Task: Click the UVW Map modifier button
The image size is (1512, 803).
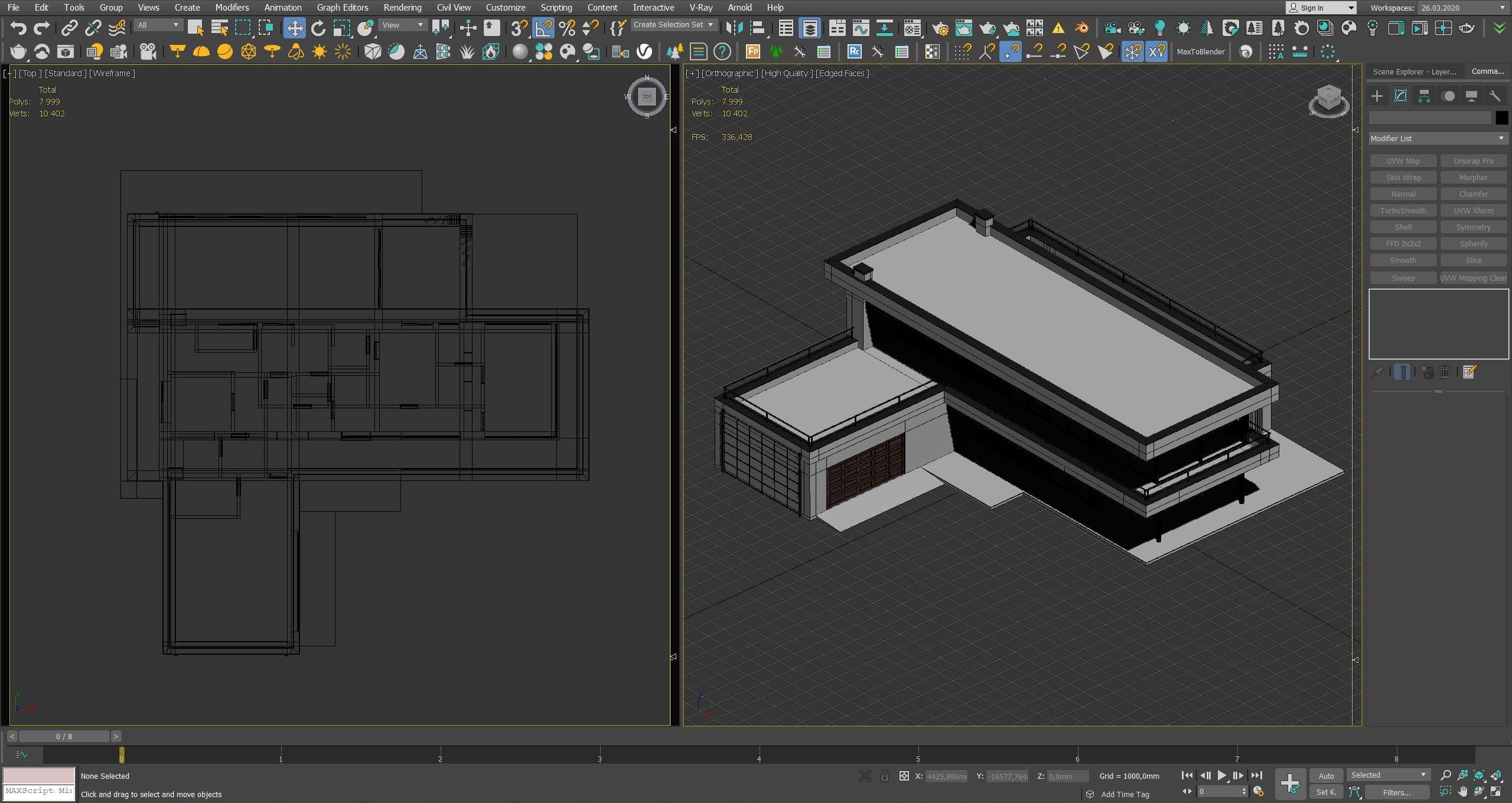Action: [1403, 161]
